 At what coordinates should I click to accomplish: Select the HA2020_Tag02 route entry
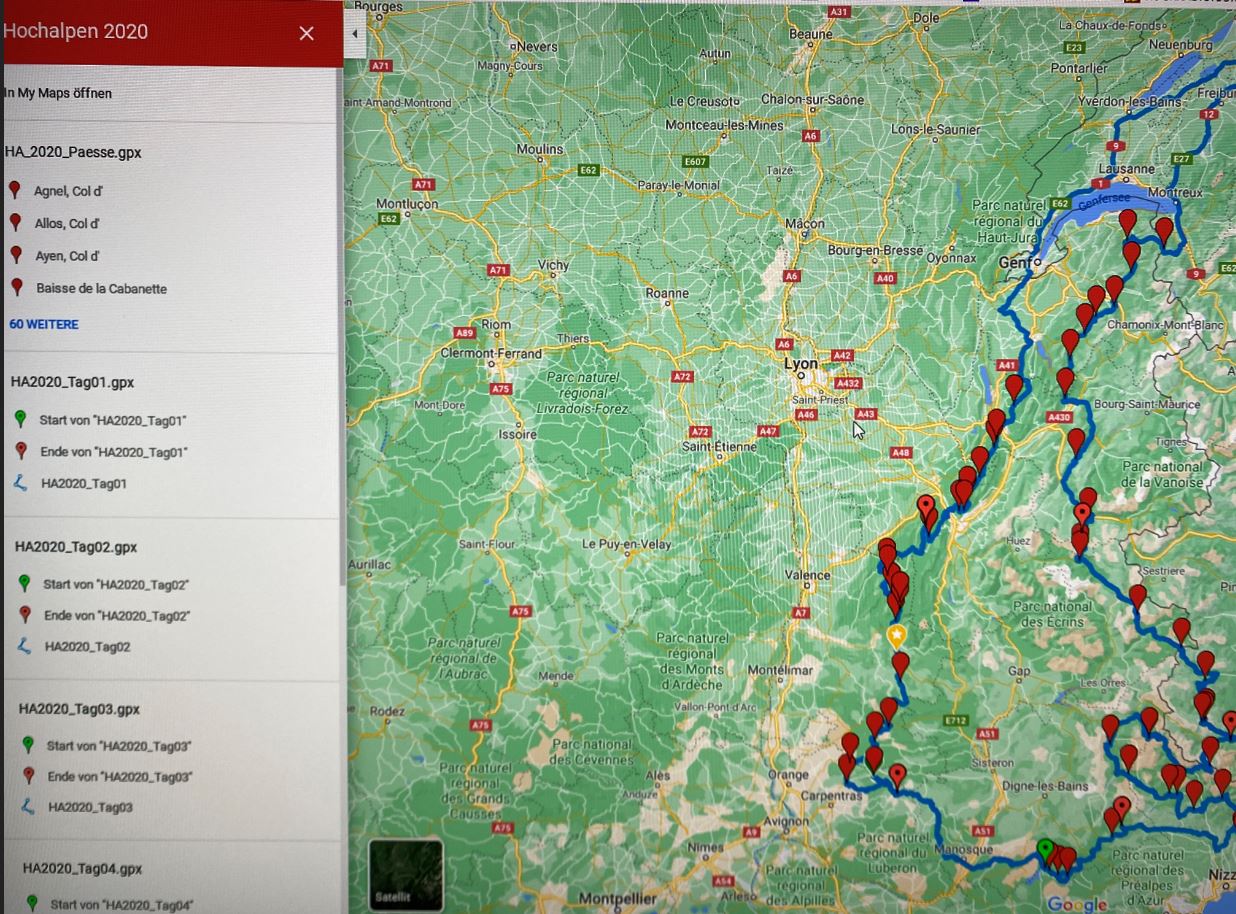[88, 647]
